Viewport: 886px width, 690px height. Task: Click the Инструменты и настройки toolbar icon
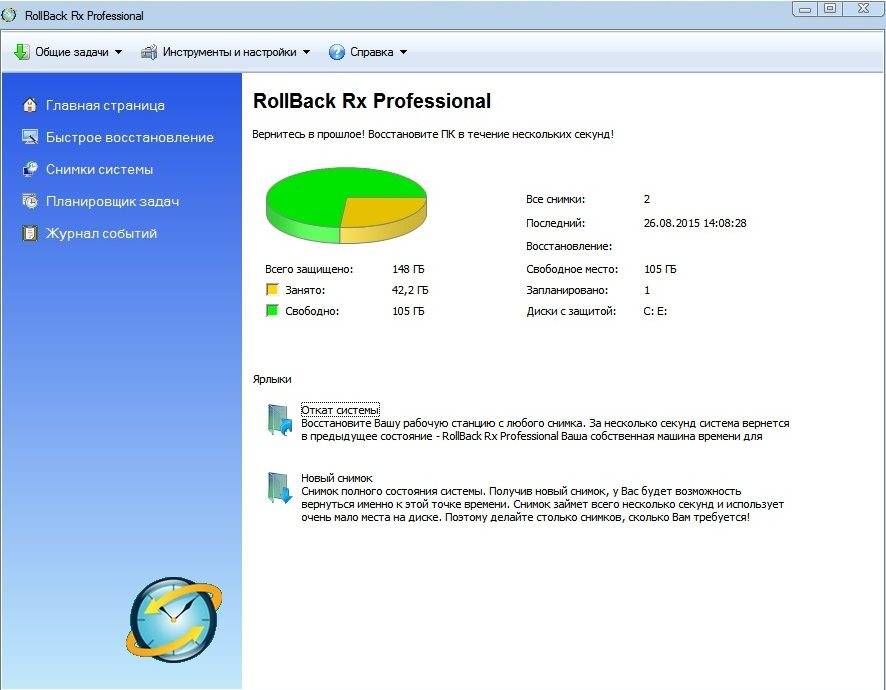click(149, 52)
